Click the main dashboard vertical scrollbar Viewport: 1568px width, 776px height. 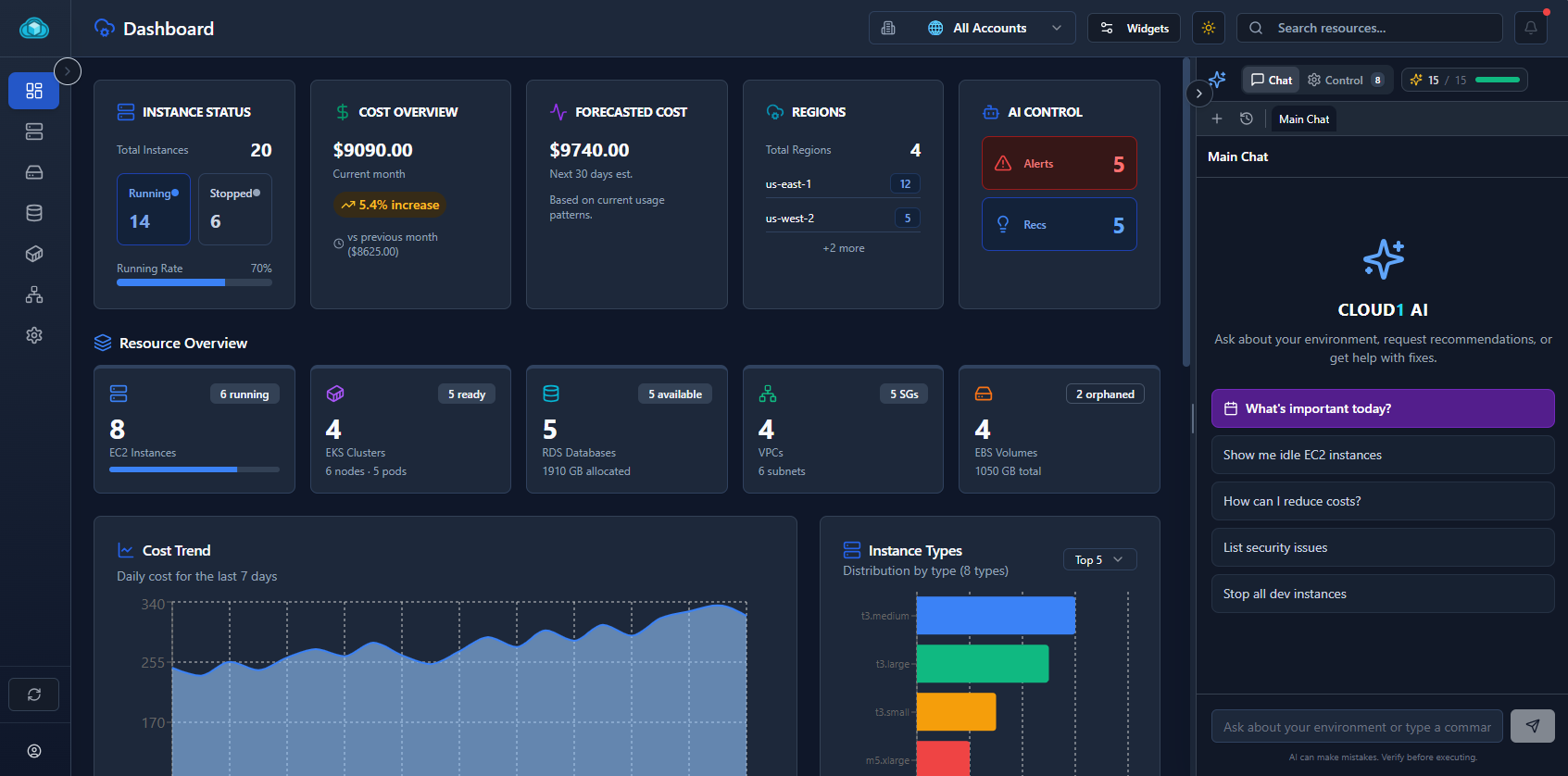tap(1186, 213)
